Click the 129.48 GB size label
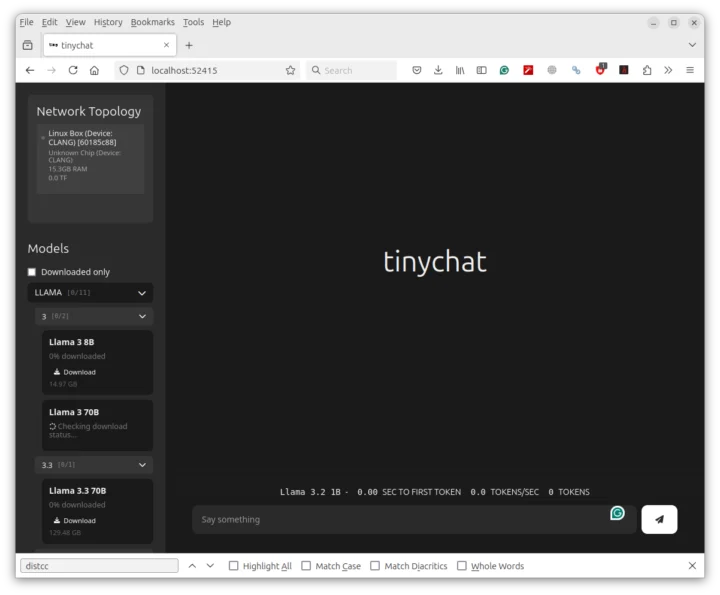 pos(65,533)
